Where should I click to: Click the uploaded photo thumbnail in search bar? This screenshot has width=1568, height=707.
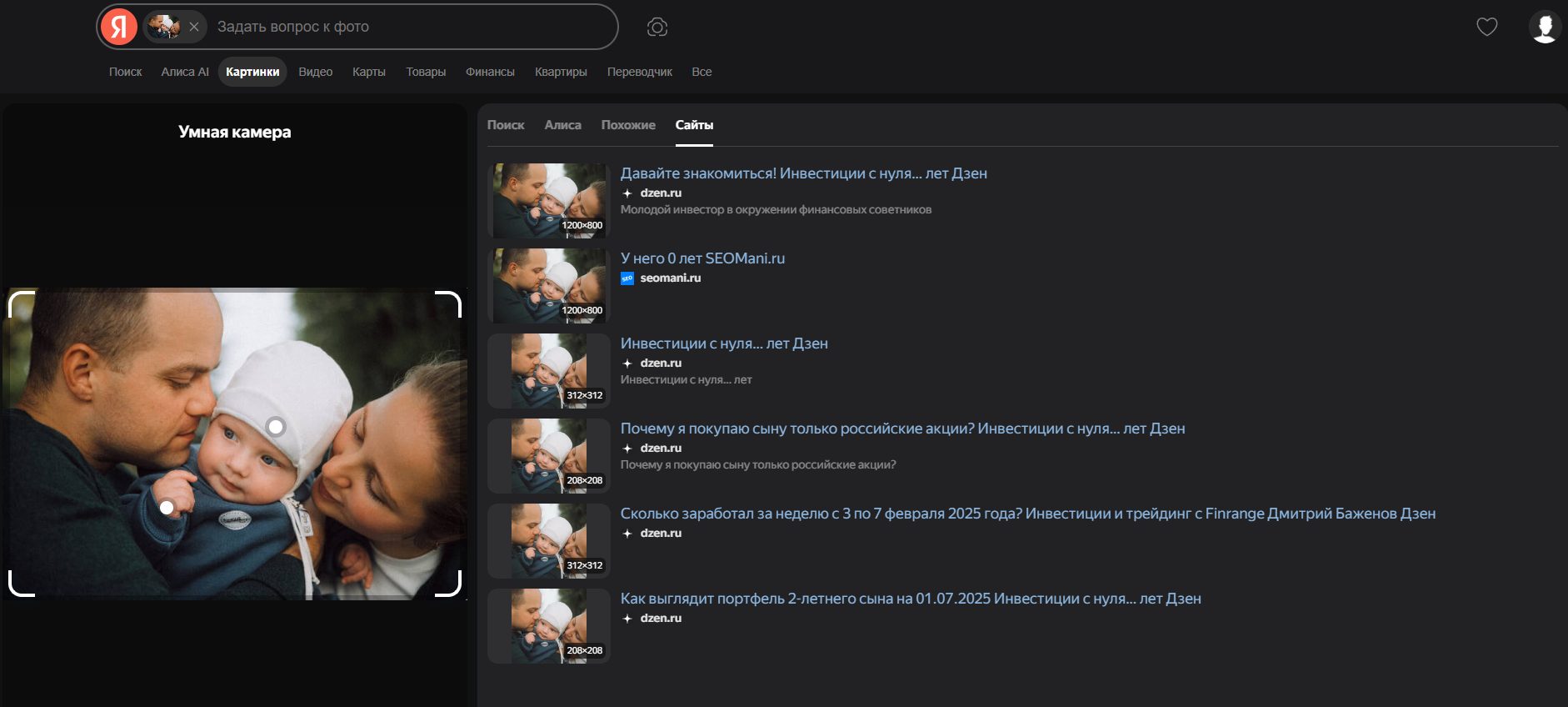[x=163, y=27]
